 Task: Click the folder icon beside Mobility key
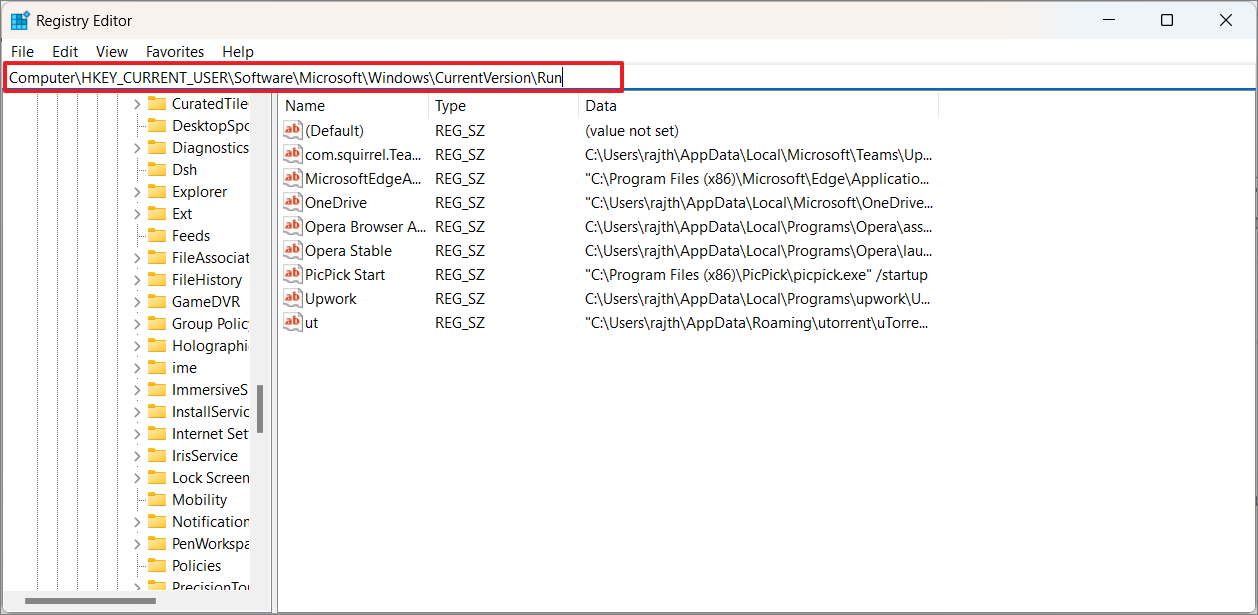[x=156, y=499]
